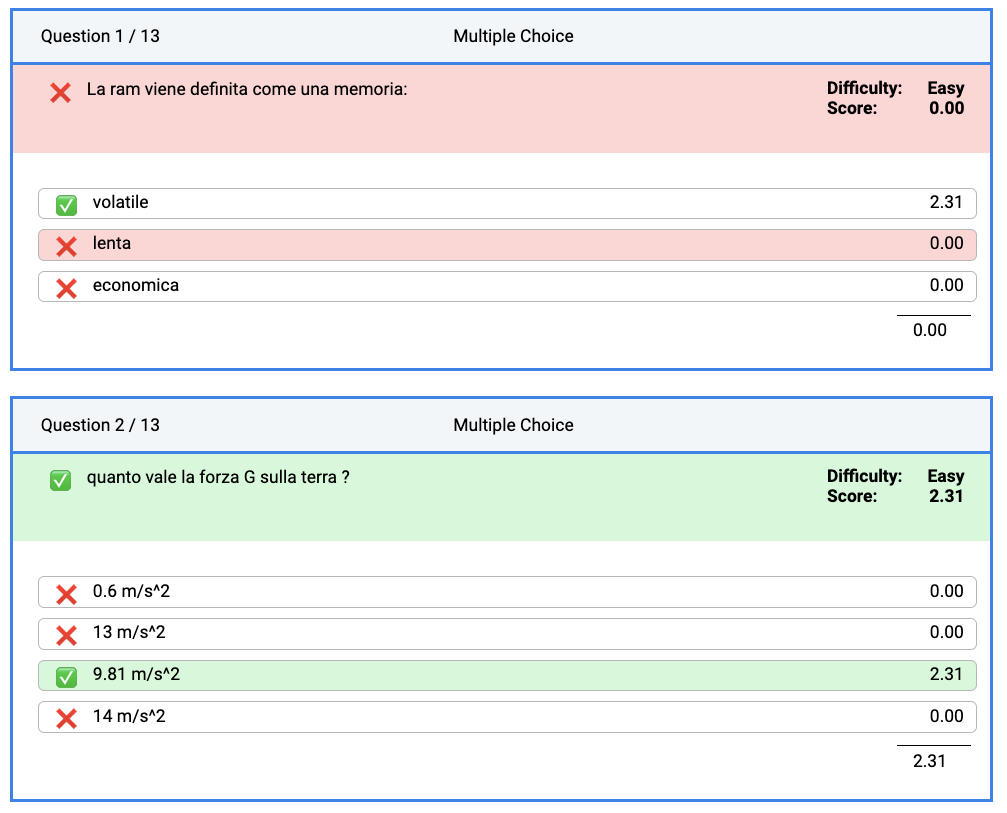Click the question text 'quanto vale la forza G sulla terra ?'

(x=218, y=477)
